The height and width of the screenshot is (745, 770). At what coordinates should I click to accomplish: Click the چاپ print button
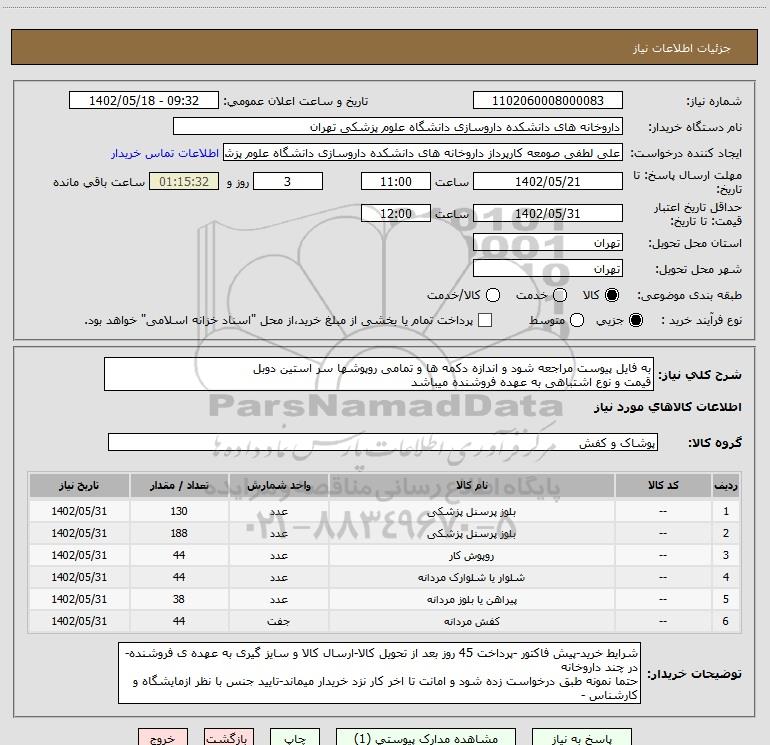click(295, 738)
